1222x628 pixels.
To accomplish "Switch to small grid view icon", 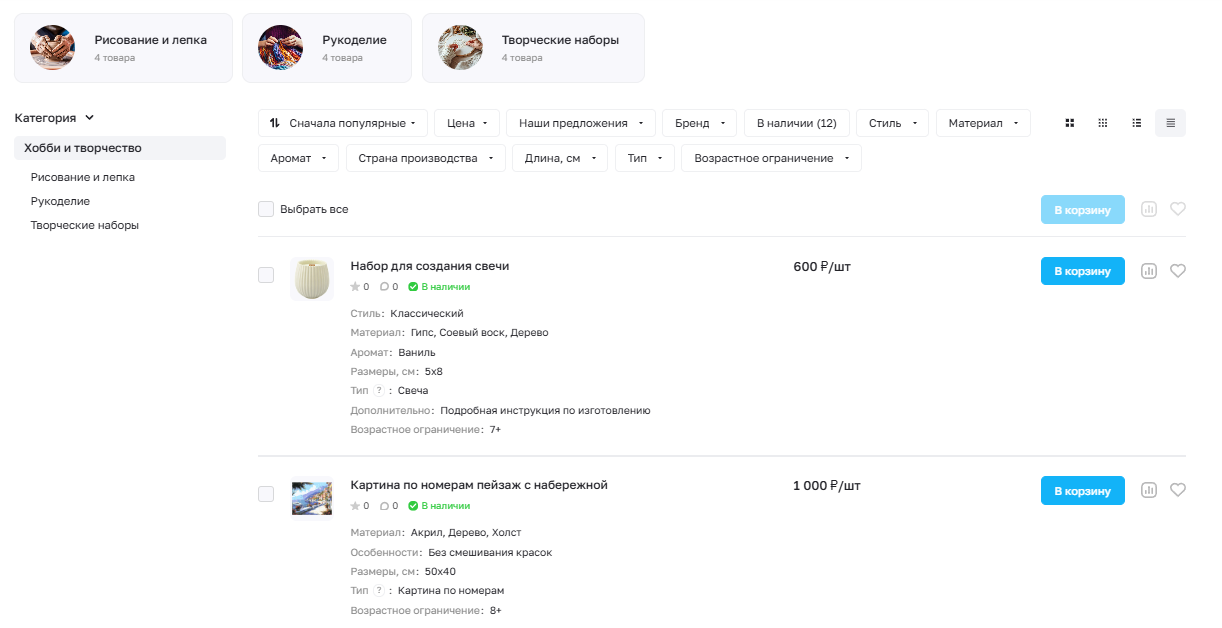I will 1103,123.
